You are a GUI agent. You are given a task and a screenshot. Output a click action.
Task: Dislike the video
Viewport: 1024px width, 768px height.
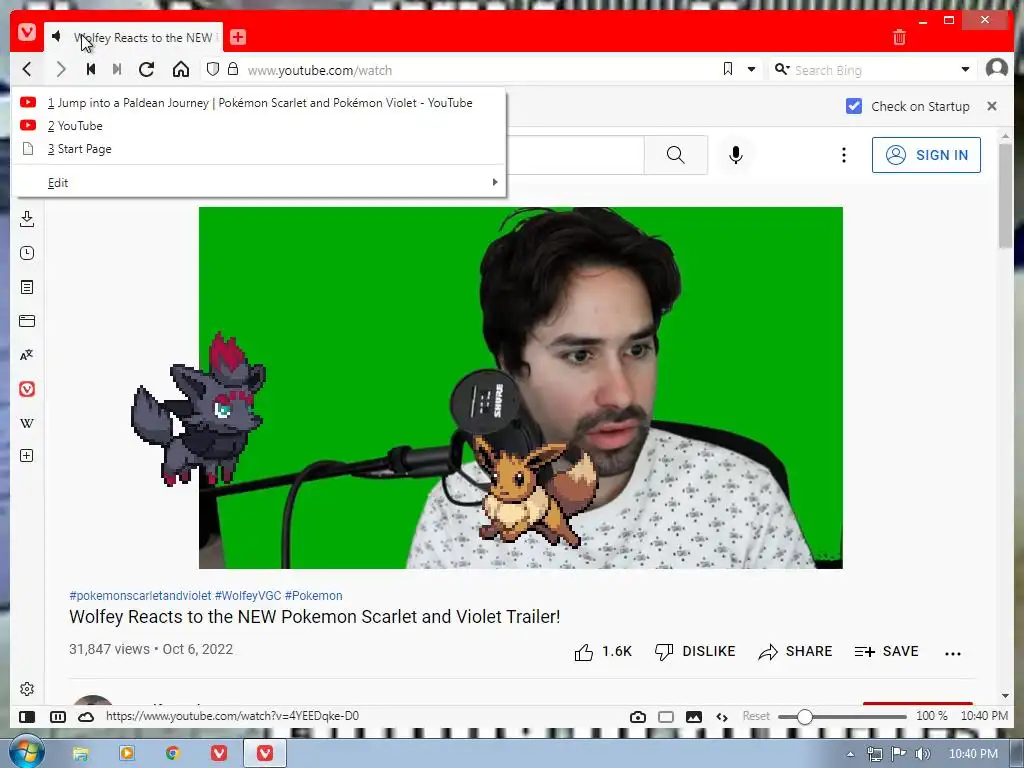tap(695, 652)
